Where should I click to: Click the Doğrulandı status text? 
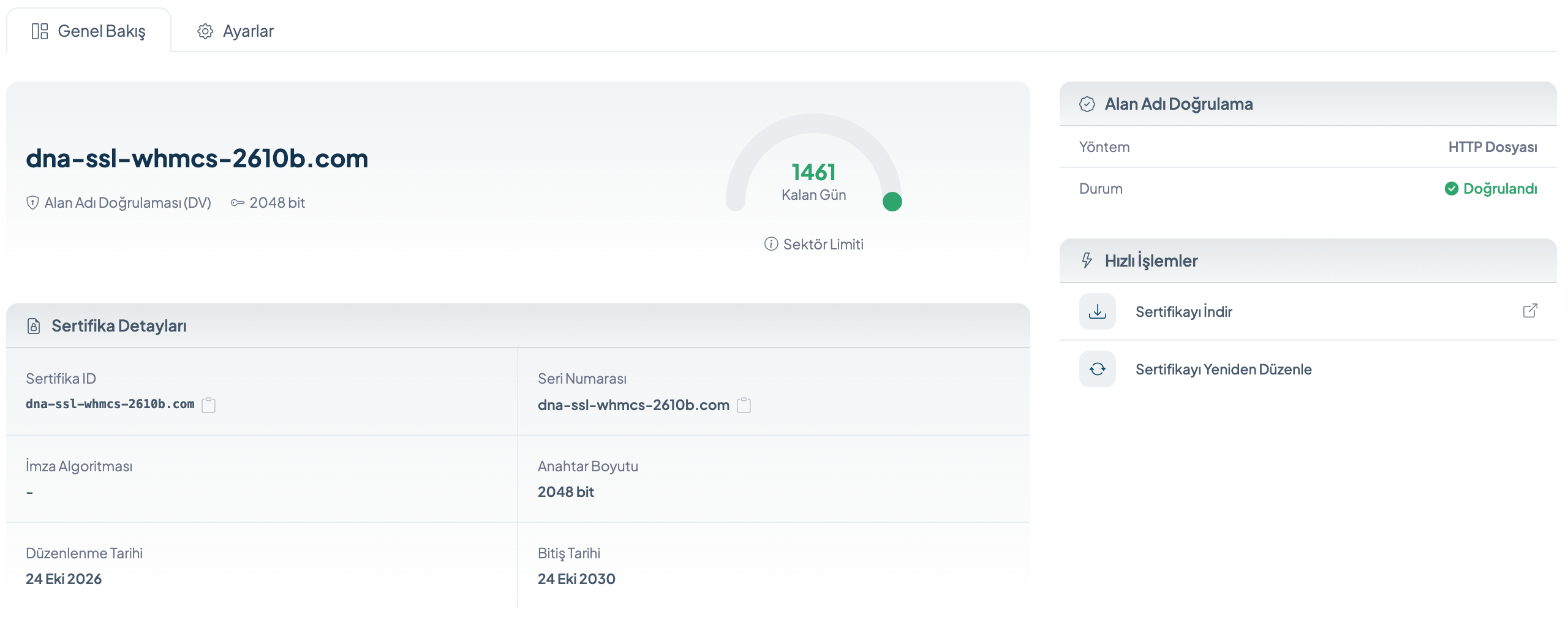[x=1500, y=188]
